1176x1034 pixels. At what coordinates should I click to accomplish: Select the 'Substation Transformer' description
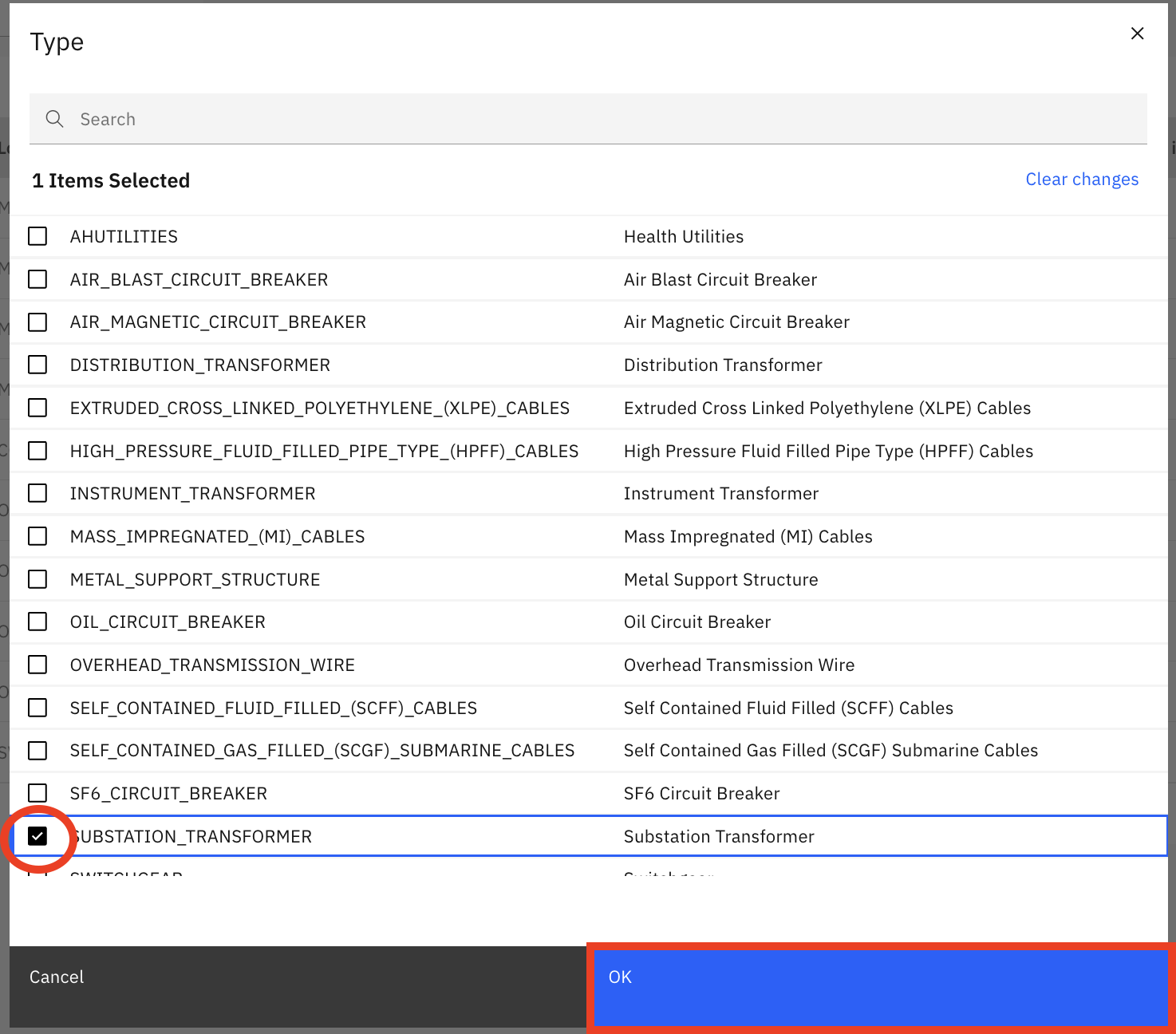tap(719, 836)
